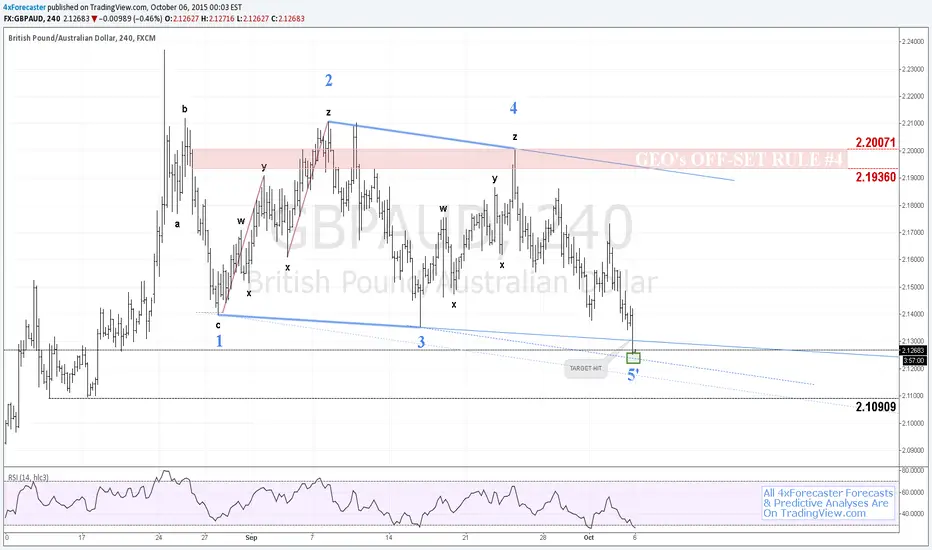932x550 pixels.
Task: Click the blue wave label 2
Action: coord(329,80)
